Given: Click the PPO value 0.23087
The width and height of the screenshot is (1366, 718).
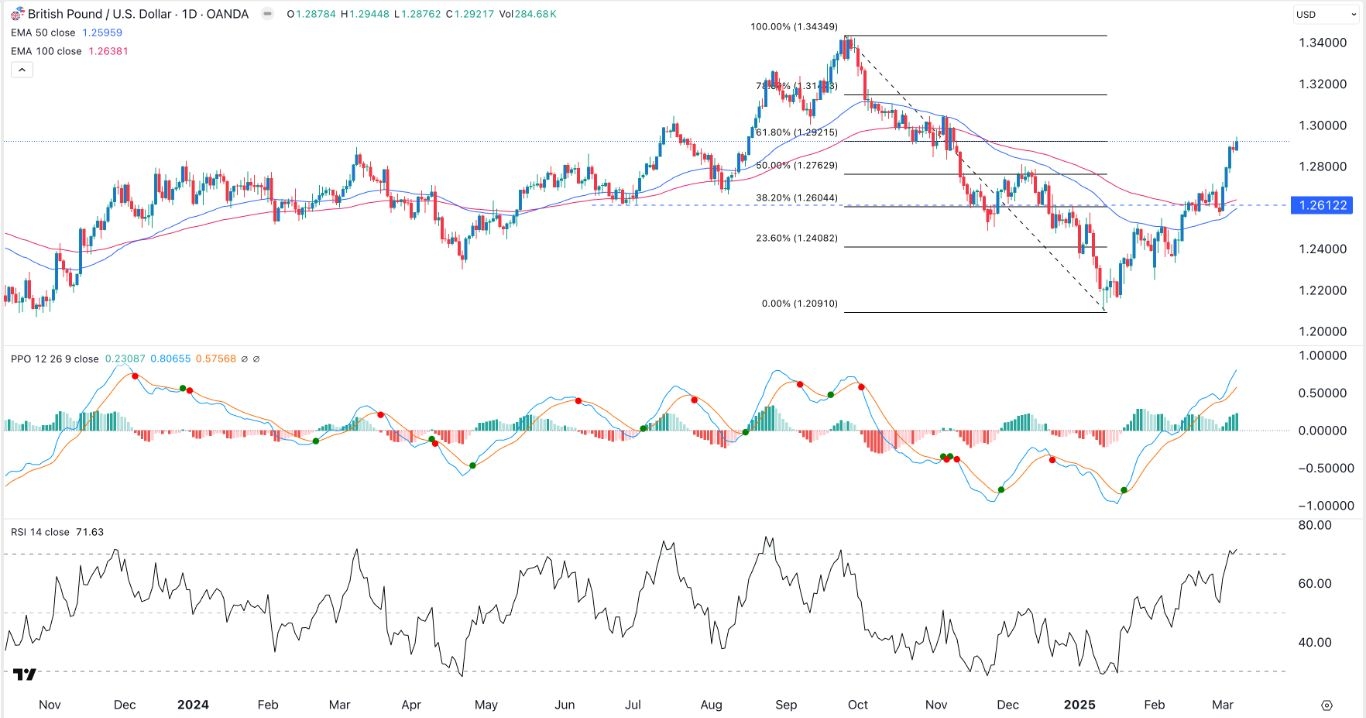Looking at the screenshot, I should 125,359.
